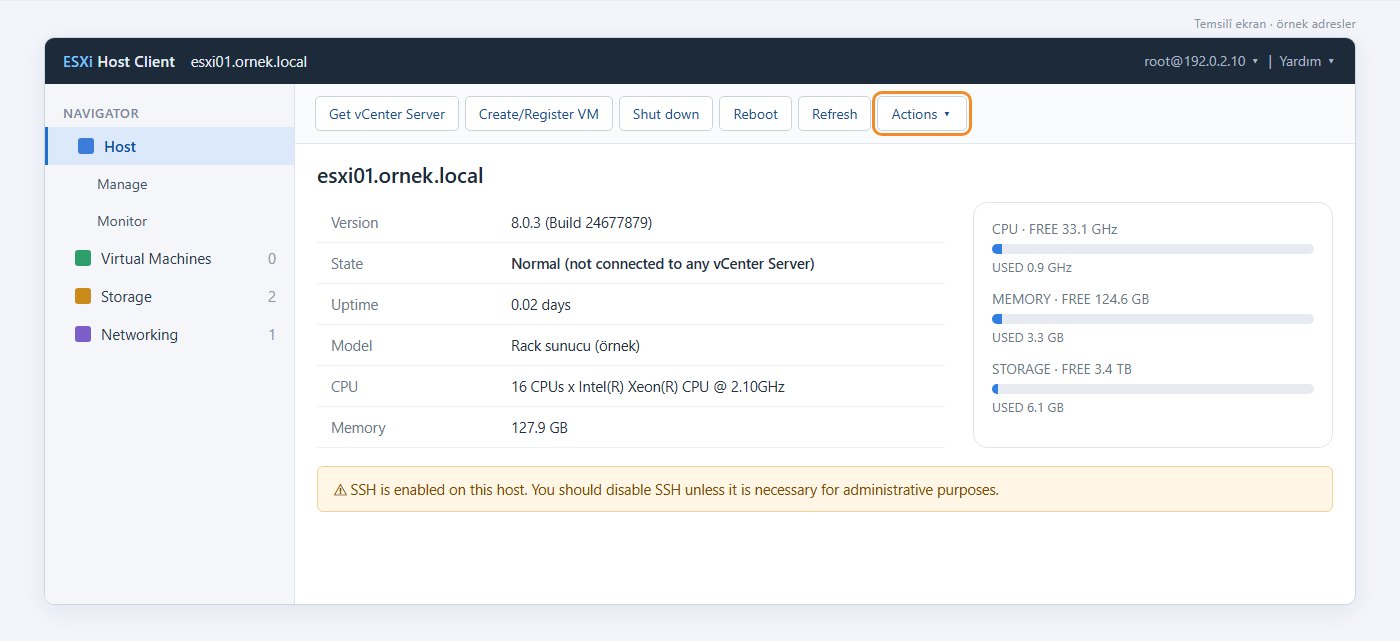Click the uptime value 0.02 days
Screen dimensions: 1400x641
[x=541, y=305]
